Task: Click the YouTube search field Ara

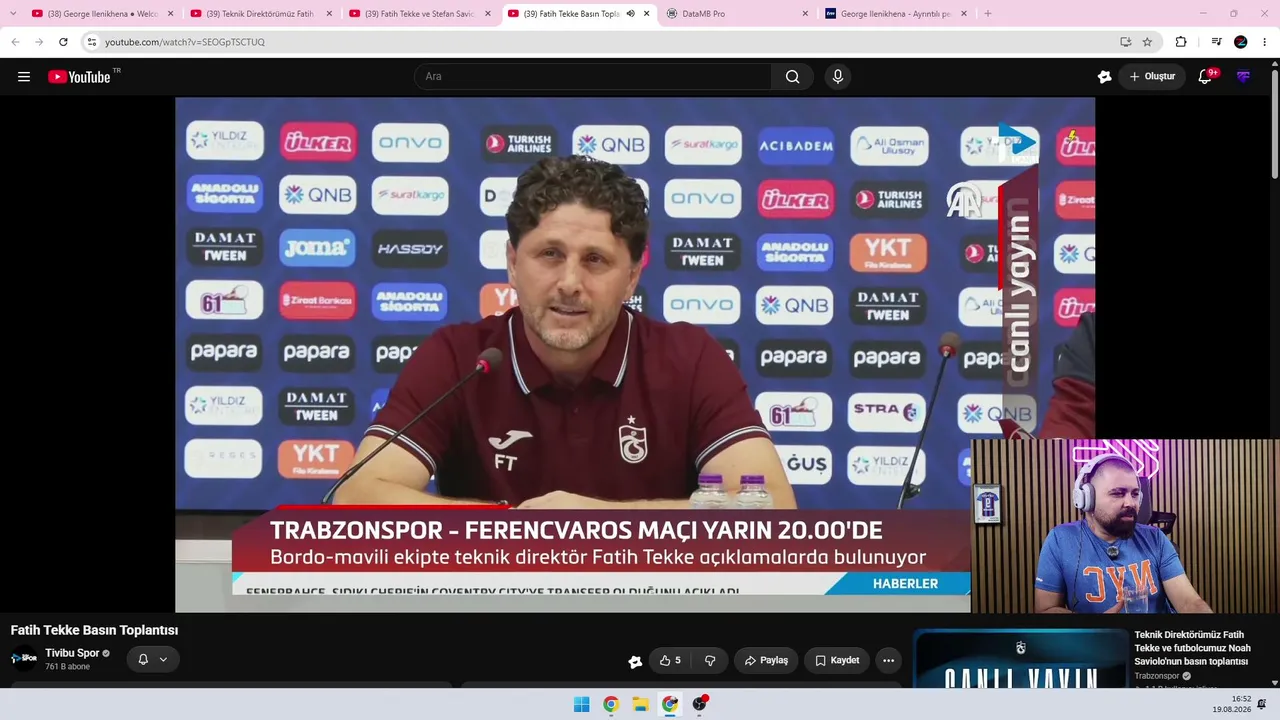Action: coord(593,77)
